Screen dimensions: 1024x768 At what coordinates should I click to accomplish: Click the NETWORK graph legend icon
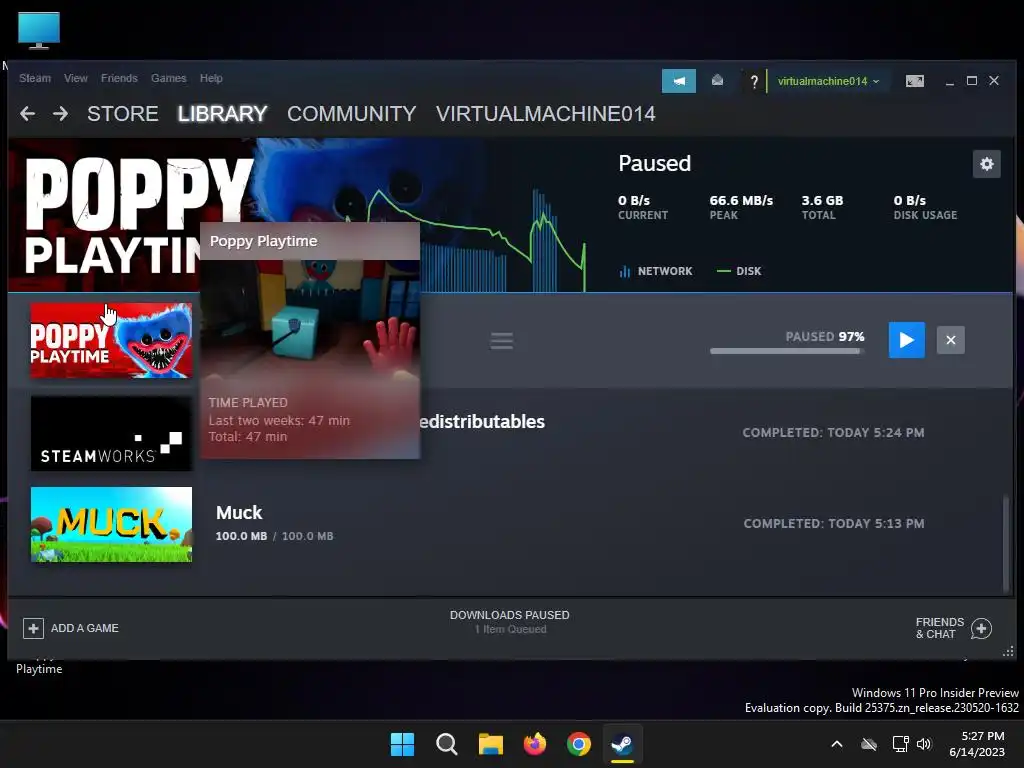click(x=624, y=271)
